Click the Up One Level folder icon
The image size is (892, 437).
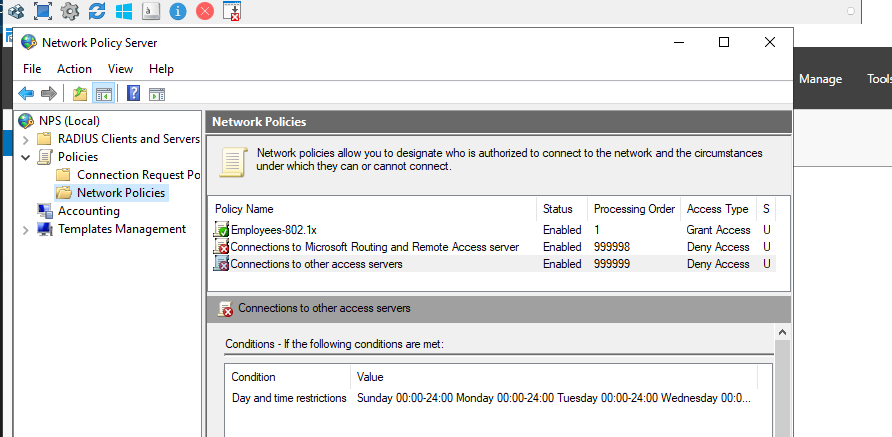(x=80, y=93)
